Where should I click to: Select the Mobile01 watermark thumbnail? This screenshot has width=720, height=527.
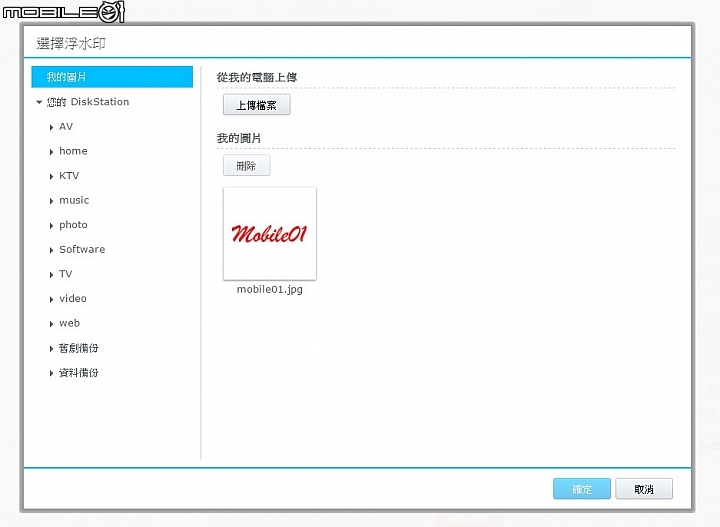click(x=270, y=234)
